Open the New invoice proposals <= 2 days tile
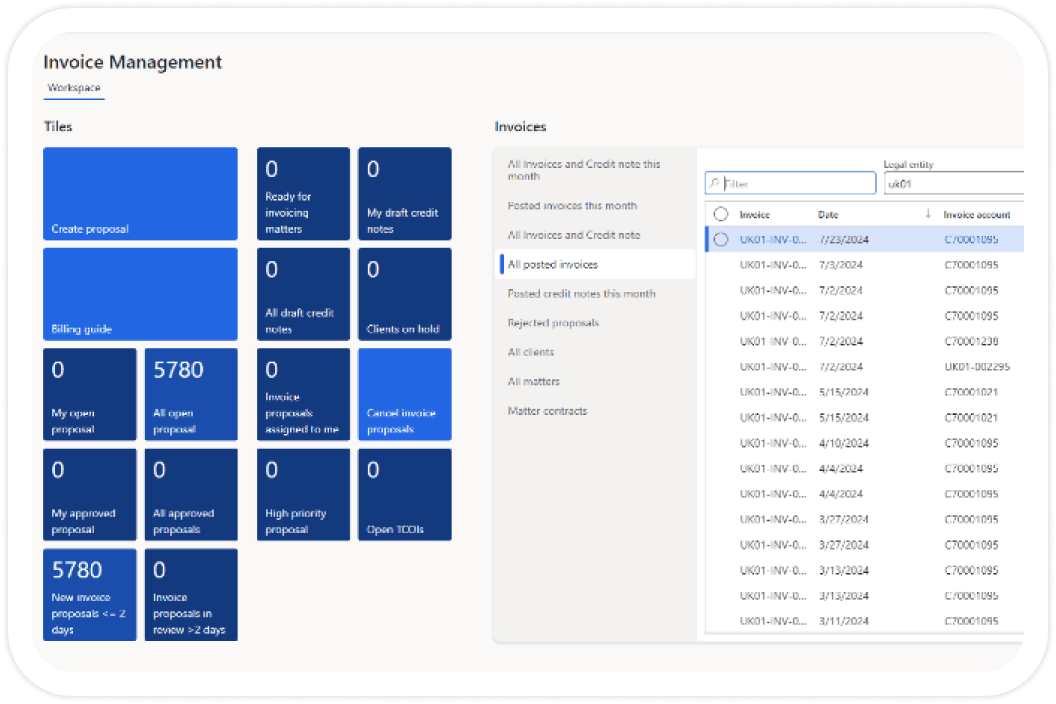 tap(90, 594)
